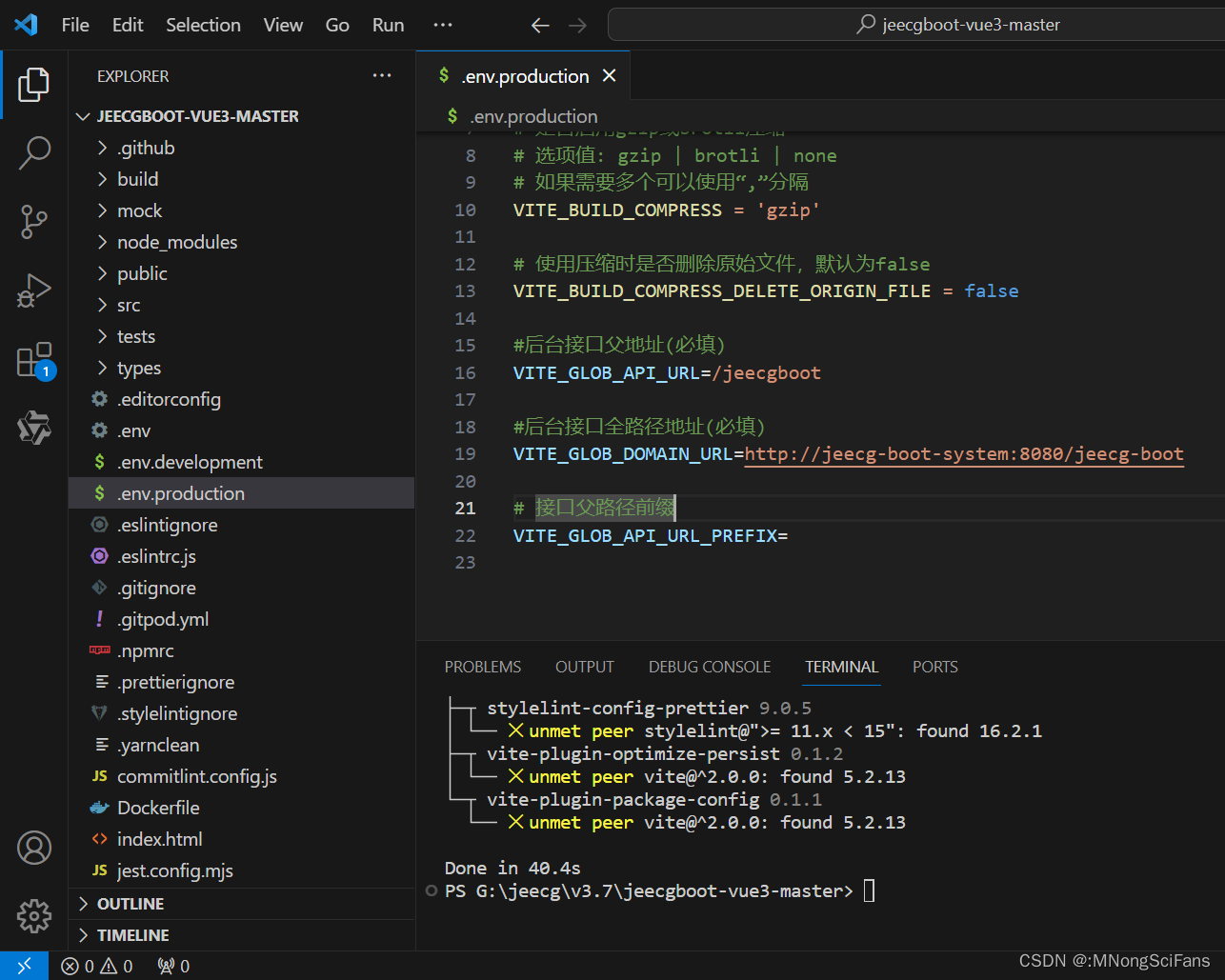Image resolution: width=1225 pixels, height=980 pixels.
Task: Expand the TIMELINE section
Action: (x=242, y=935)
